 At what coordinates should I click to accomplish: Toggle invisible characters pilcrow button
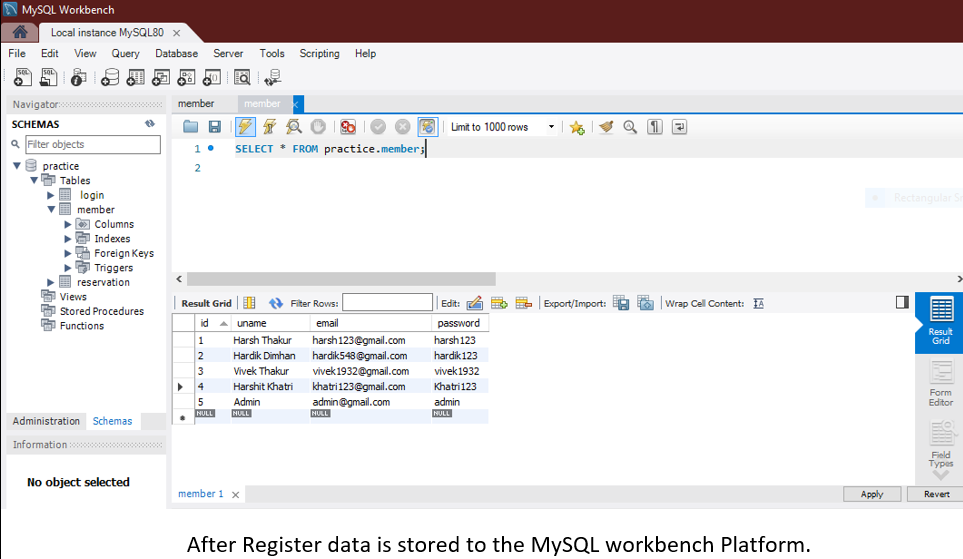[x=655, y=127]
